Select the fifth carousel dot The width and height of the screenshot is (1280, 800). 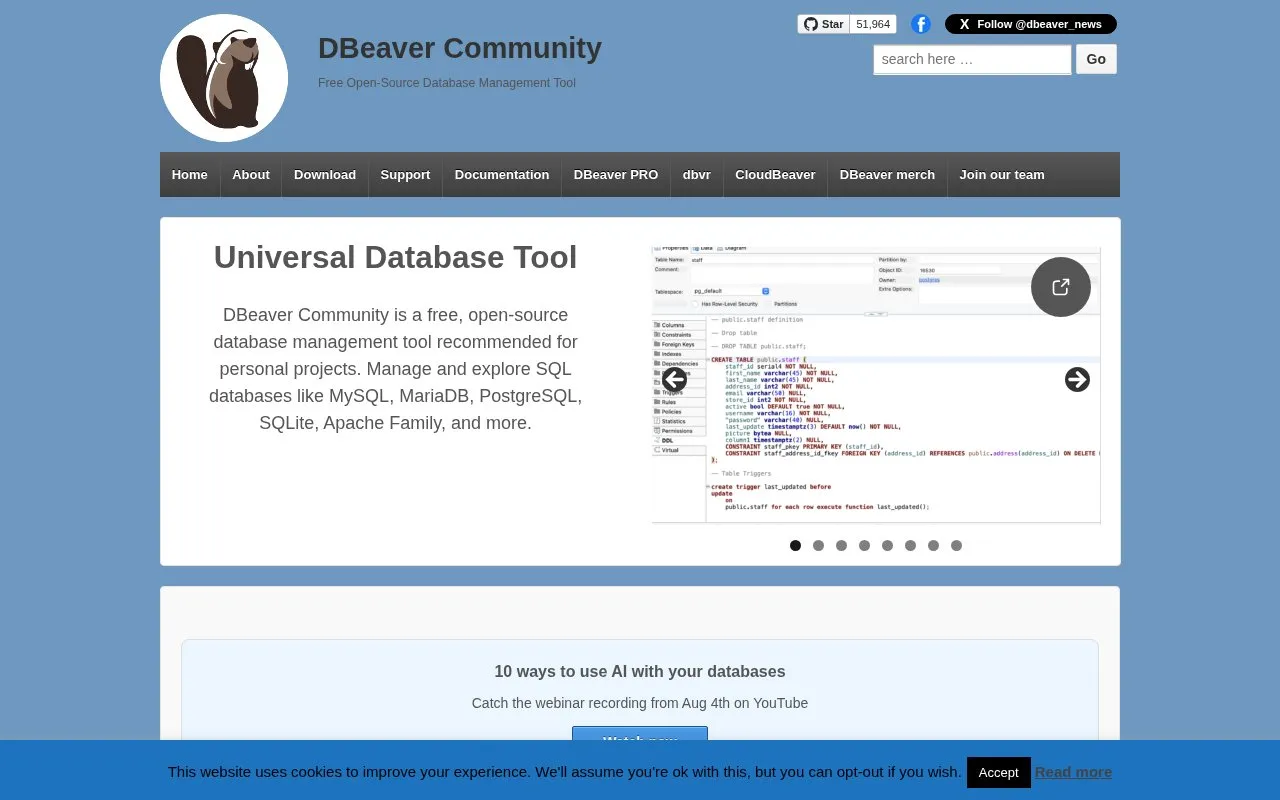click(x=888, y=546)
